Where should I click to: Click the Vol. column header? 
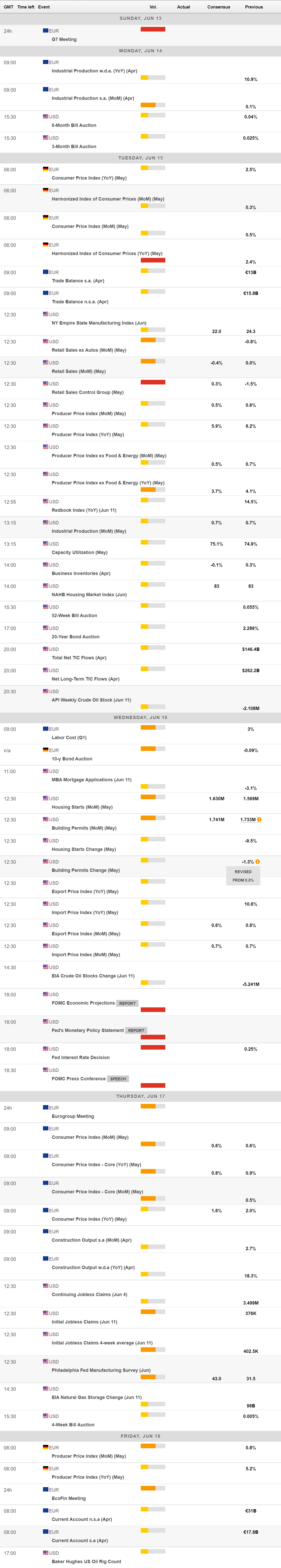[x=153, y=7]
